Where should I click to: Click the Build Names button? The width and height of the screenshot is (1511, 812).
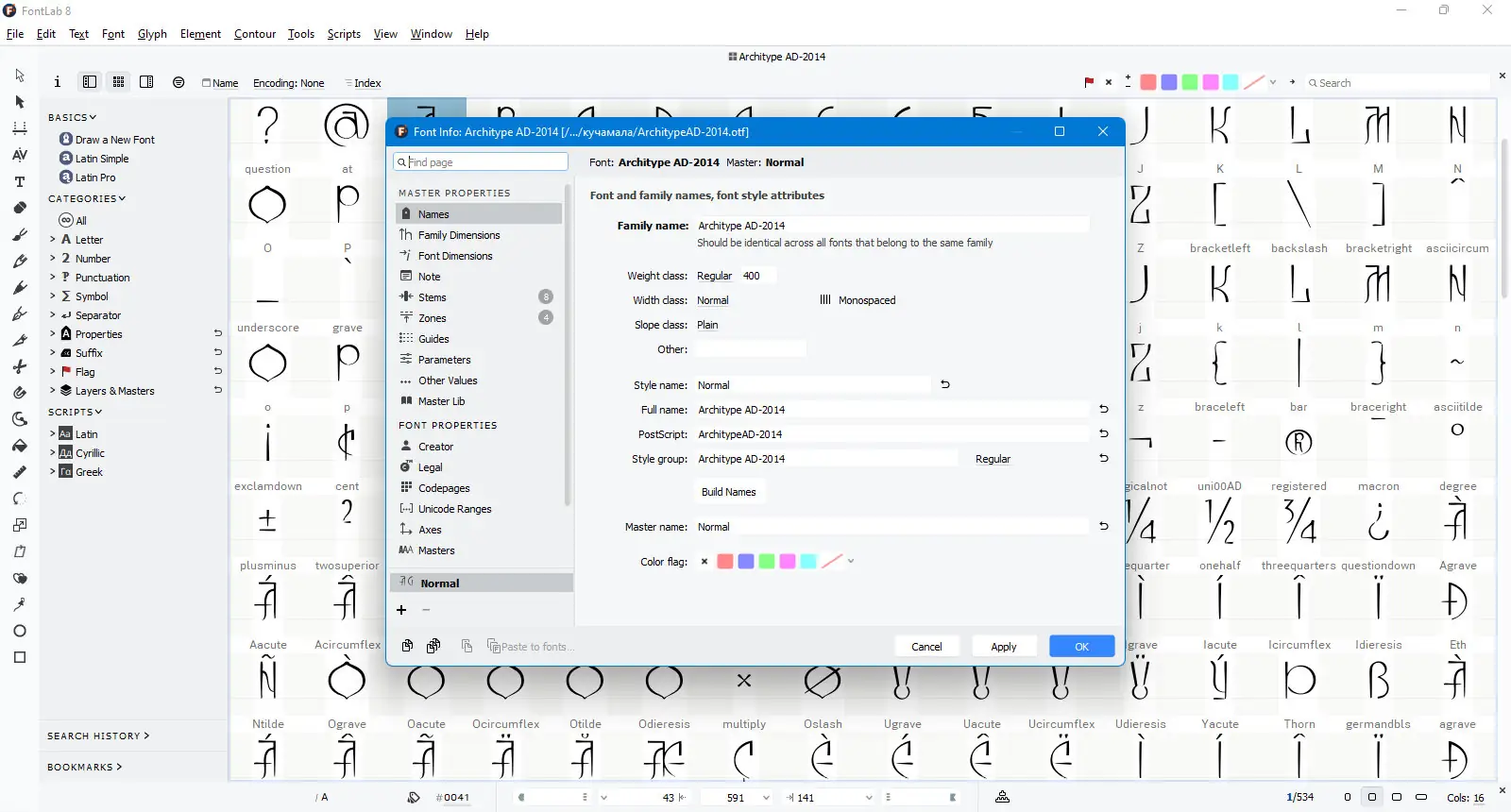[729, 492]
